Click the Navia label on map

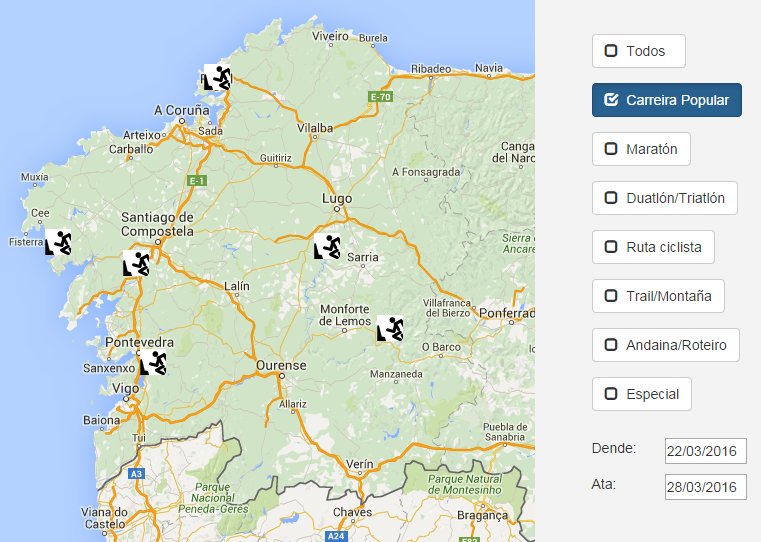(x=489, y=68)
